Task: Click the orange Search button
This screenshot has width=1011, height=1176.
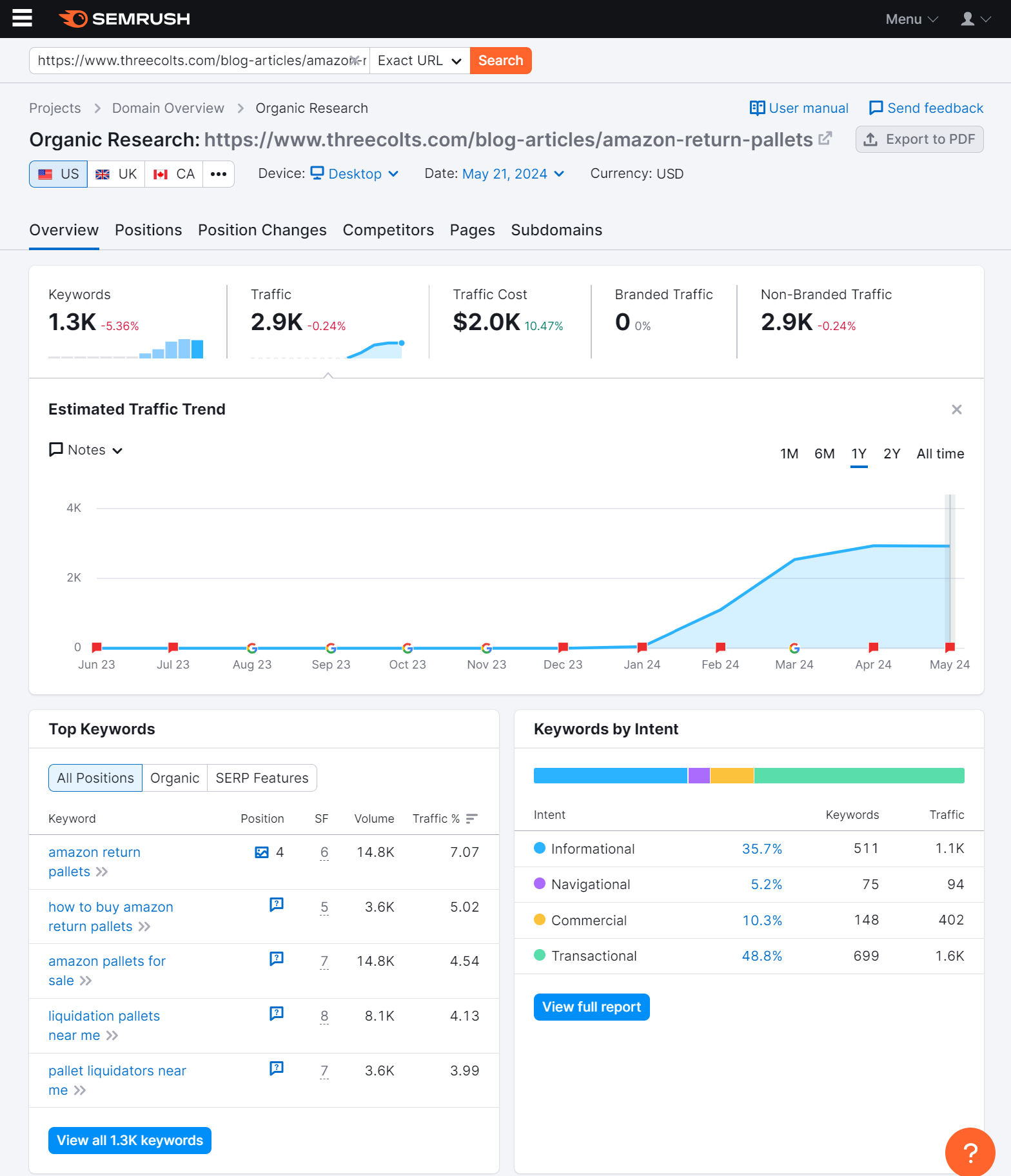Action: click(501, 61)
